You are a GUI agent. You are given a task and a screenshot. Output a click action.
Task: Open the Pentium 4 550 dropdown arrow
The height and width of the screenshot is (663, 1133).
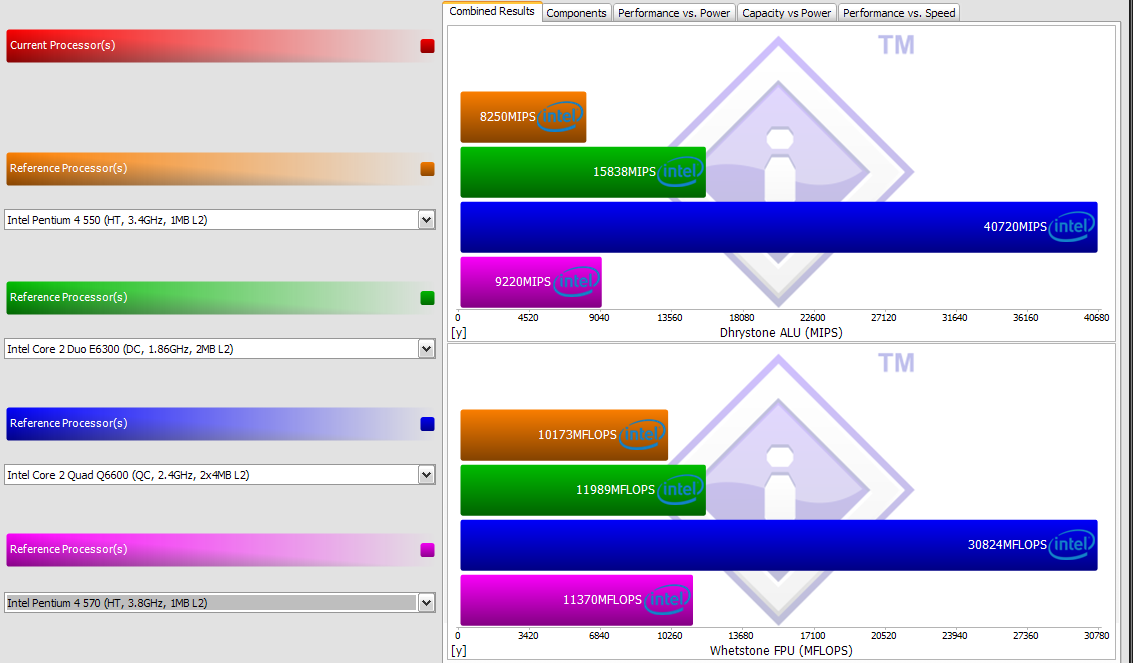[426, 220]
